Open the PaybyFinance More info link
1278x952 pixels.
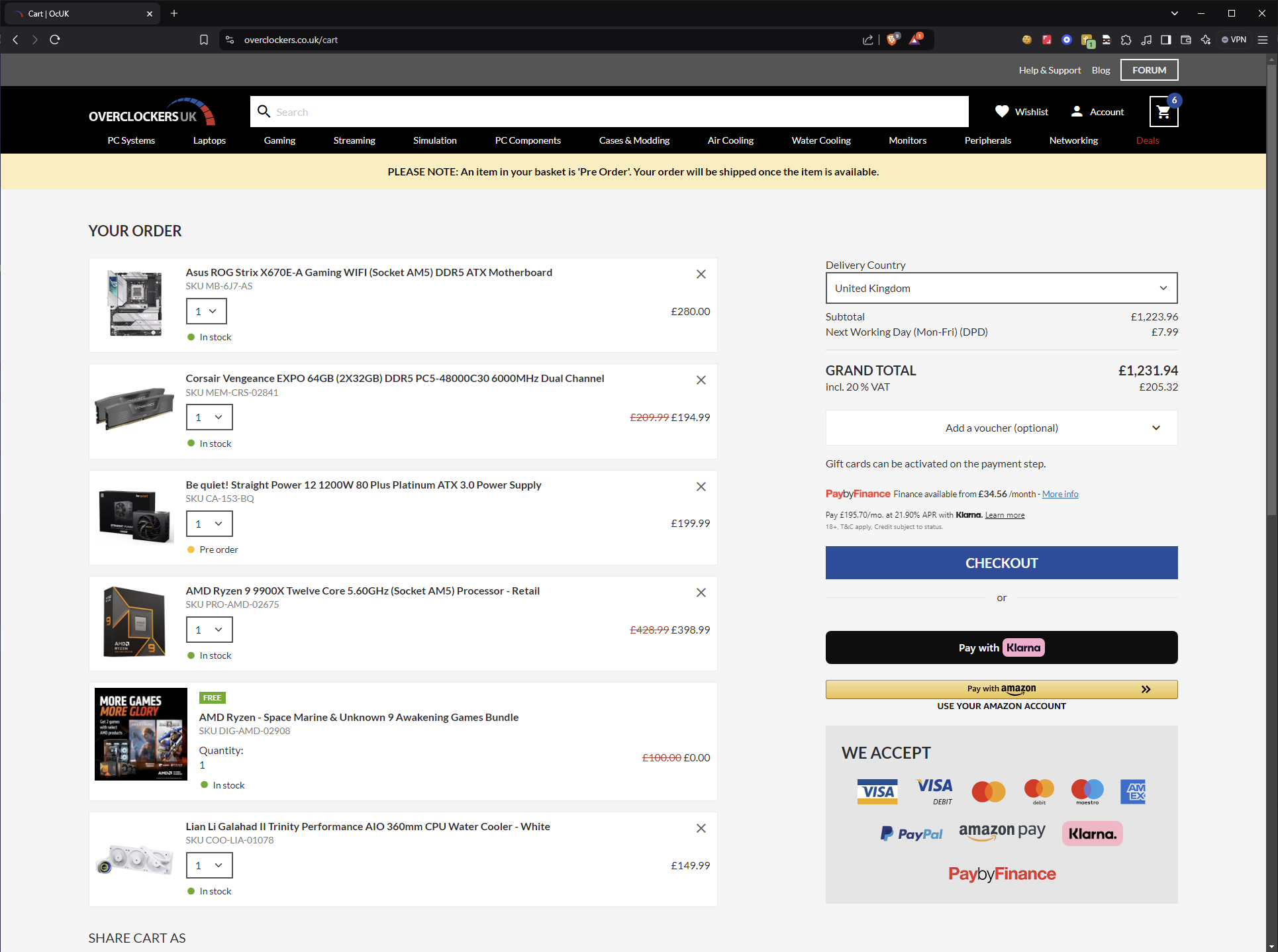click(x=1059, y=494)
